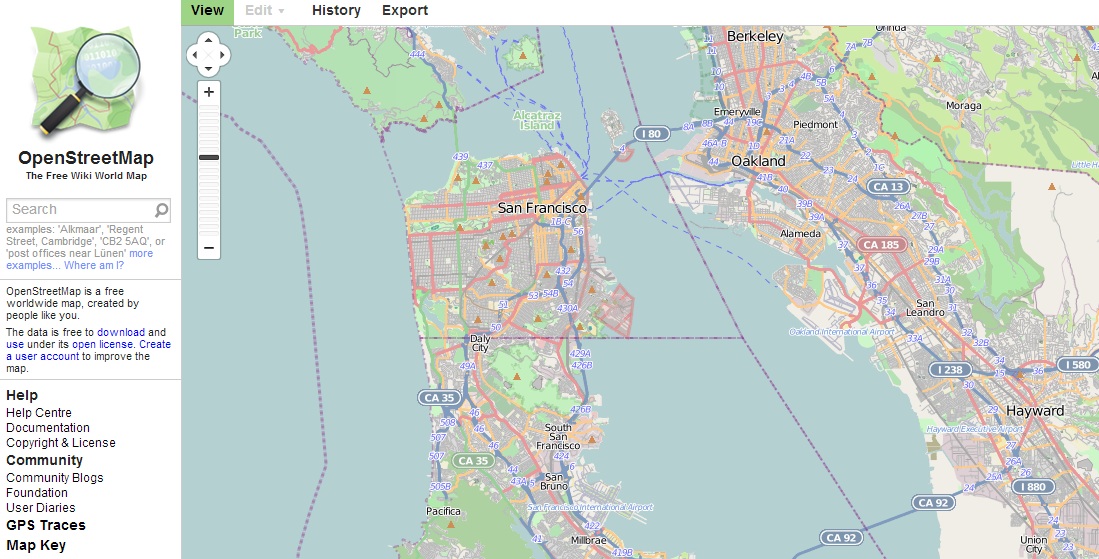Viewport: 1099px width, 559px height.
Task: Click the Oakland International Airport label
Action: [x=841, y=331]
